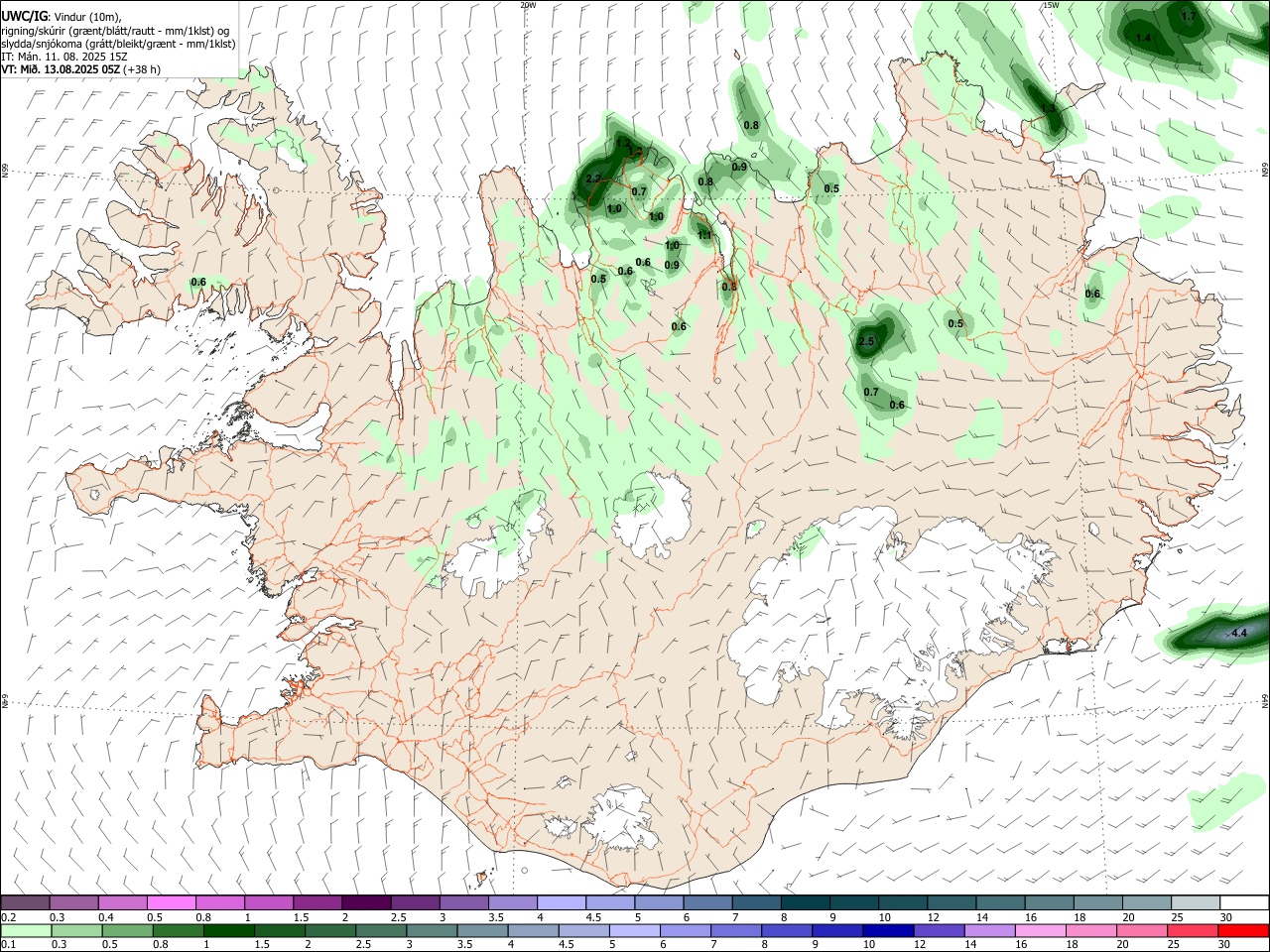Click the initial time line 'IT: Mán. 11. 08. 2025 15Z'

[64, 57]
